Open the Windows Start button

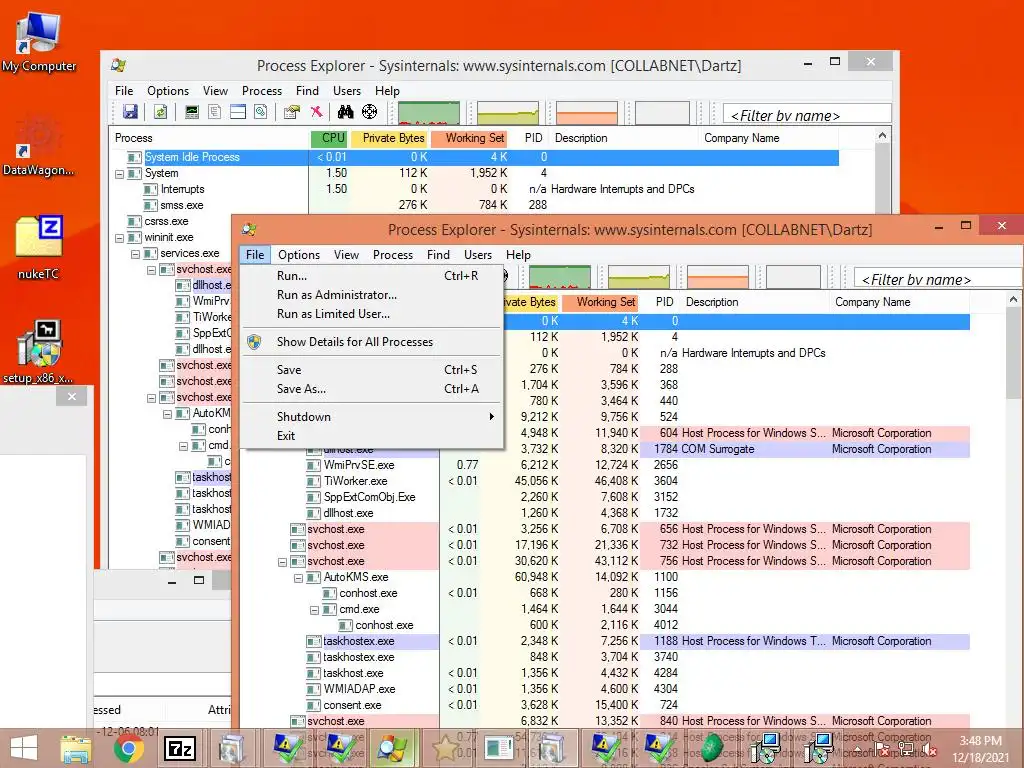(x=24, y=748)
